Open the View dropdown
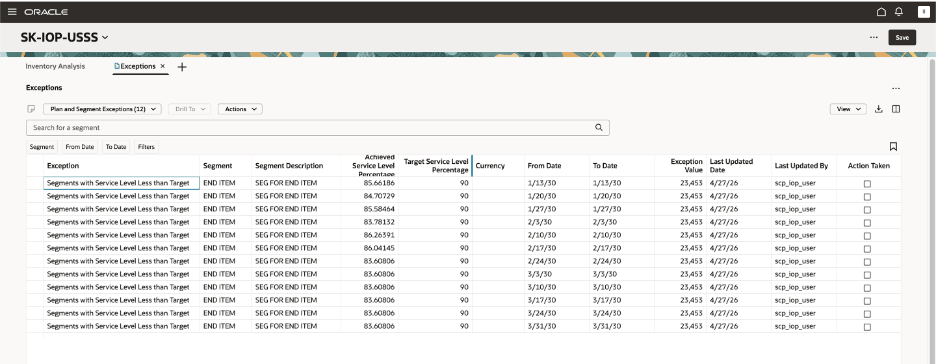This screenshot has height=364, width=936. click(x=848, y=109)
